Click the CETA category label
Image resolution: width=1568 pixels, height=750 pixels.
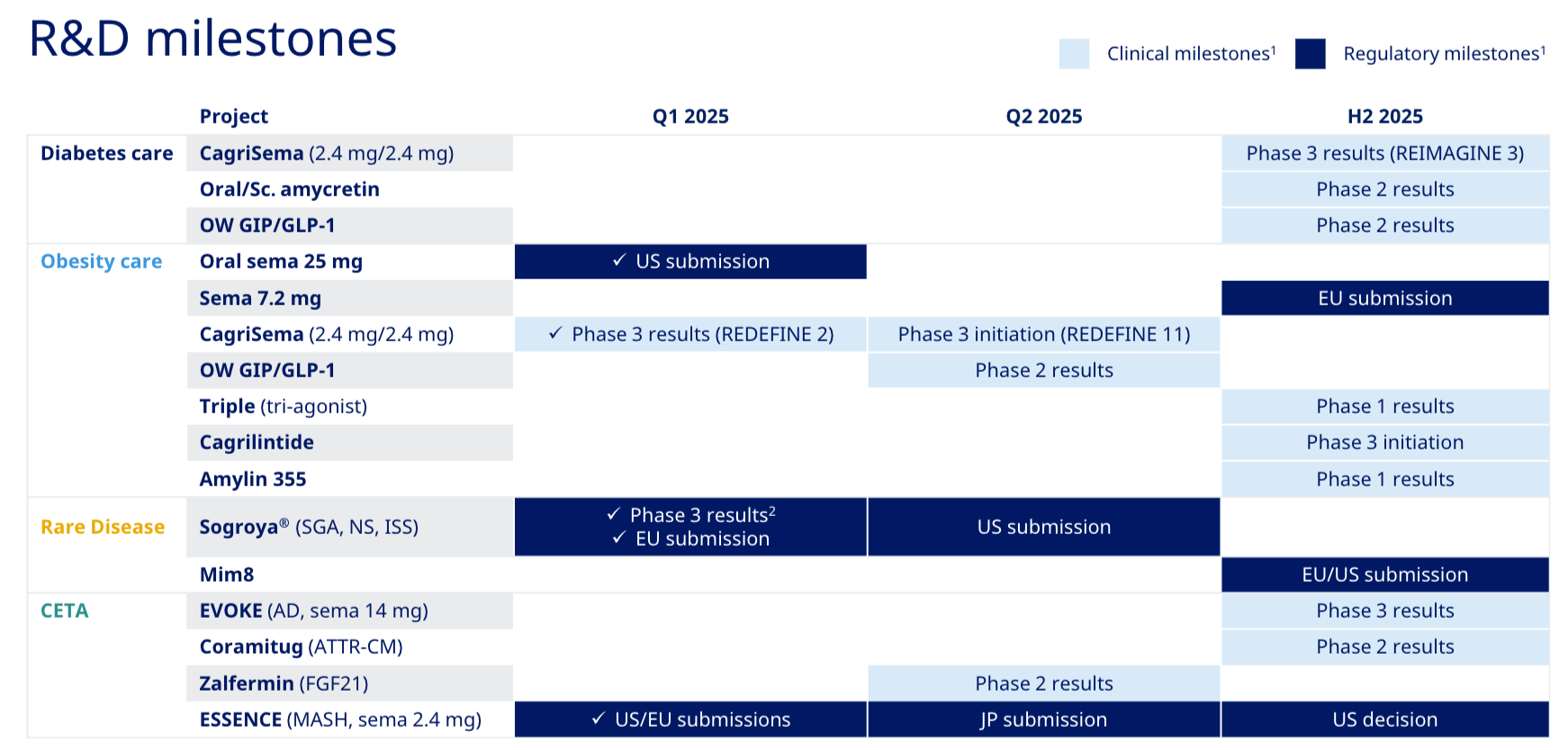pyautogui.click(x=65, y=610)
